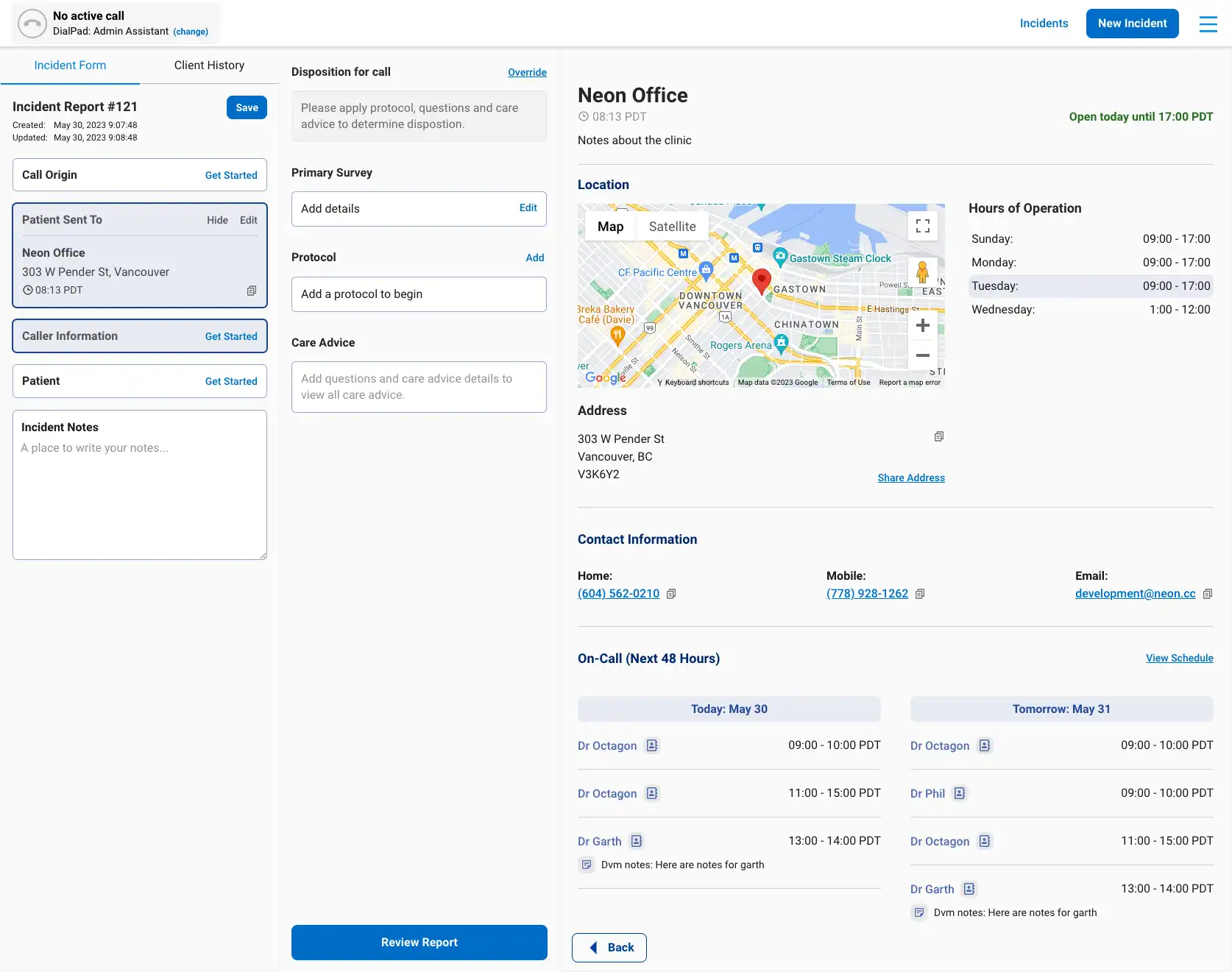The height and width of the screenshot is (972, 1232).
Task: Click the Override disposition link
Action: click(527, 72)
